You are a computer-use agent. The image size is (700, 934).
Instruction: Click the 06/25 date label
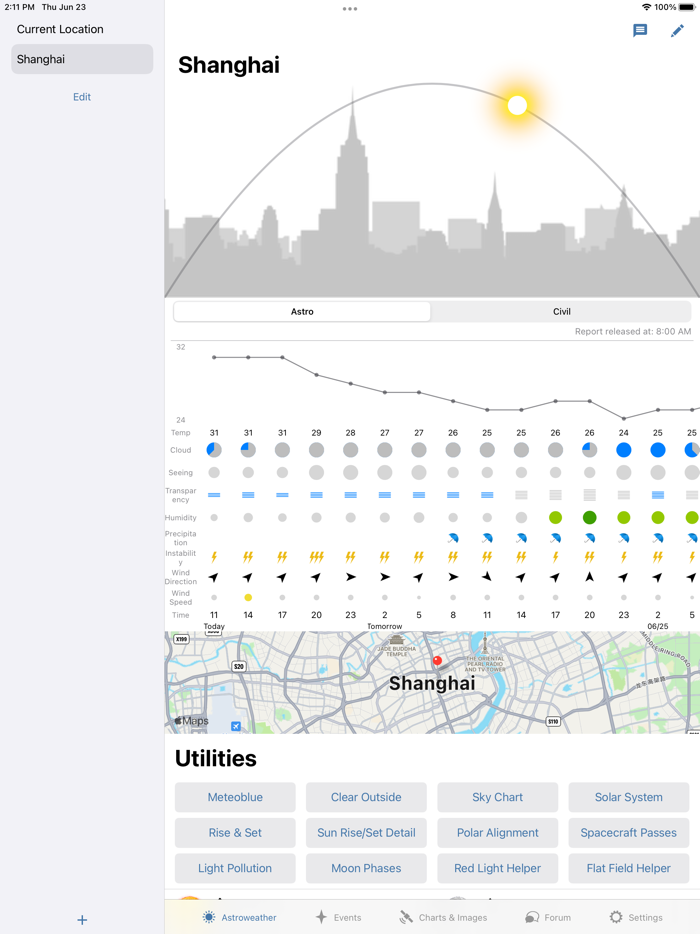click(658, 627)
